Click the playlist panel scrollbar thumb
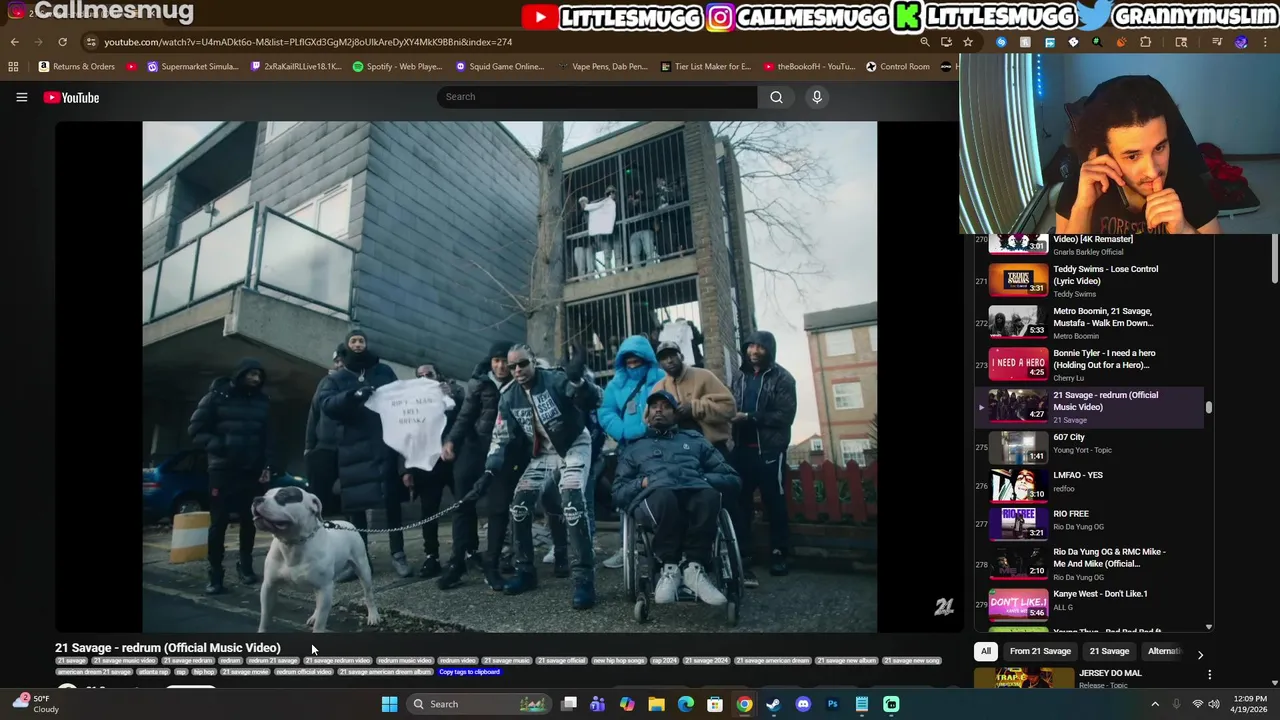The width and height of the screenshot is (1280, 720). (1208, 407)
